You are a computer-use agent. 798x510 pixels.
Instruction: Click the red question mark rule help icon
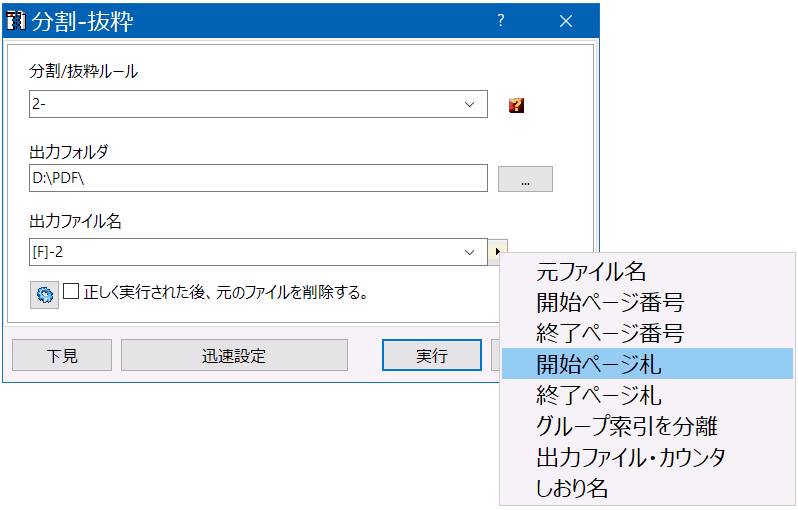(516, 105)
